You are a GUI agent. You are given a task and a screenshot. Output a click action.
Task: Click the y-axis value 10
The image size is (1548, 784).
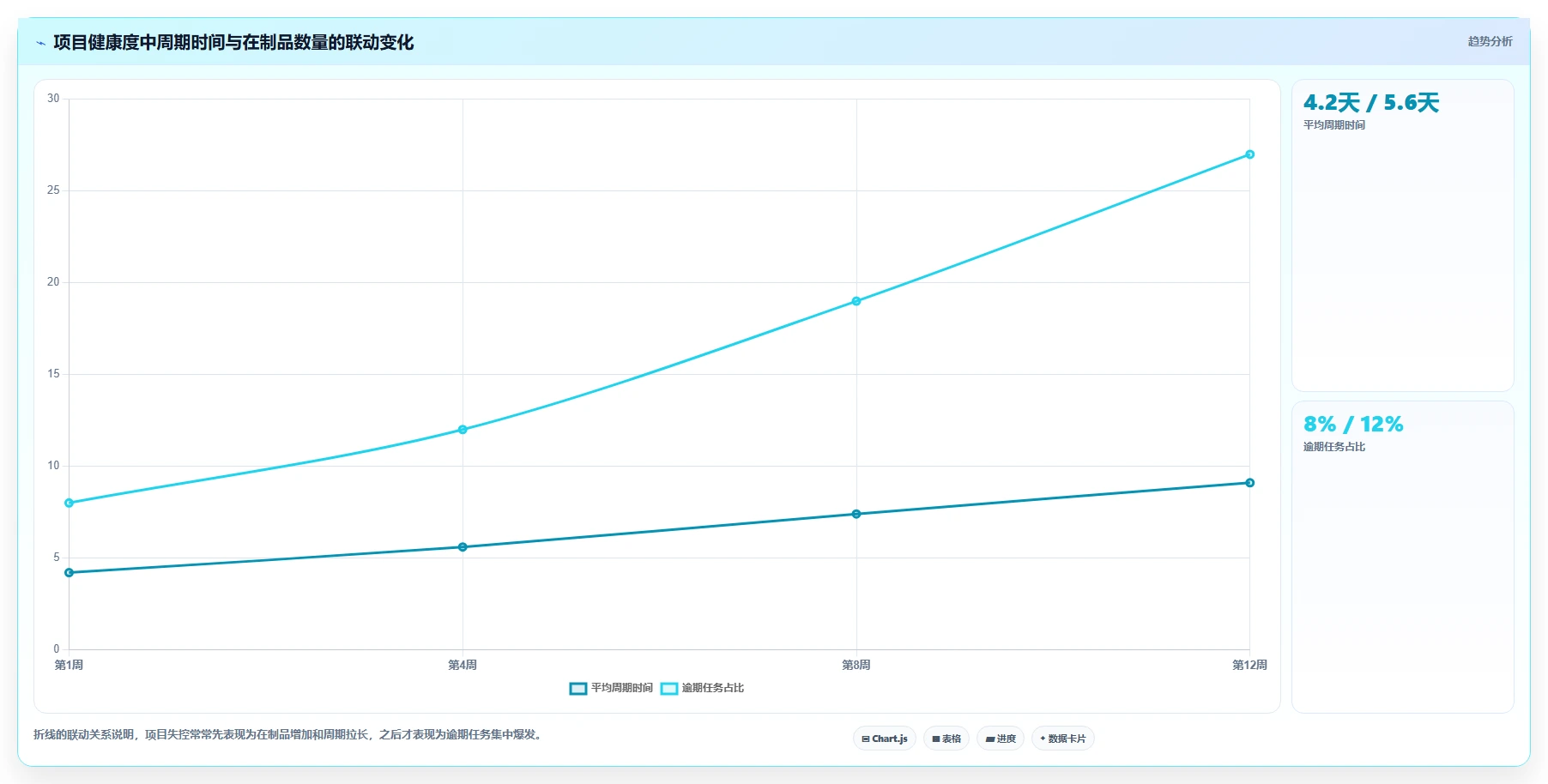53,466
